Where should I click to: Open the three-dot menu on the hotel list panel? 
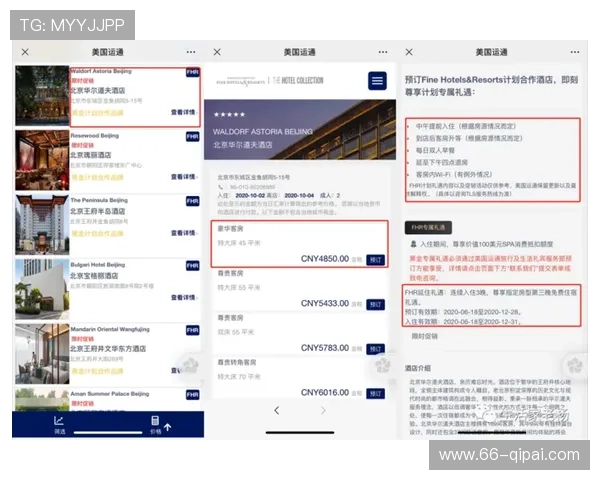[191, 52]
